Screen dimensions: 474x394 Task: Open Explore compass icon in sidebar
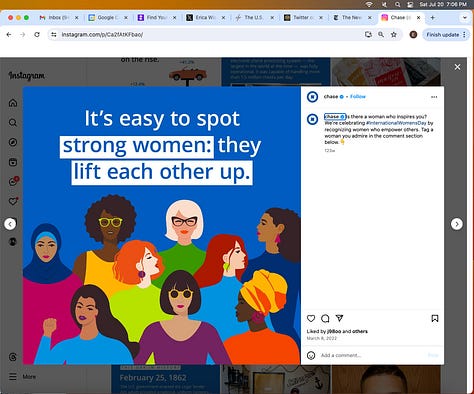pos(13,142)
